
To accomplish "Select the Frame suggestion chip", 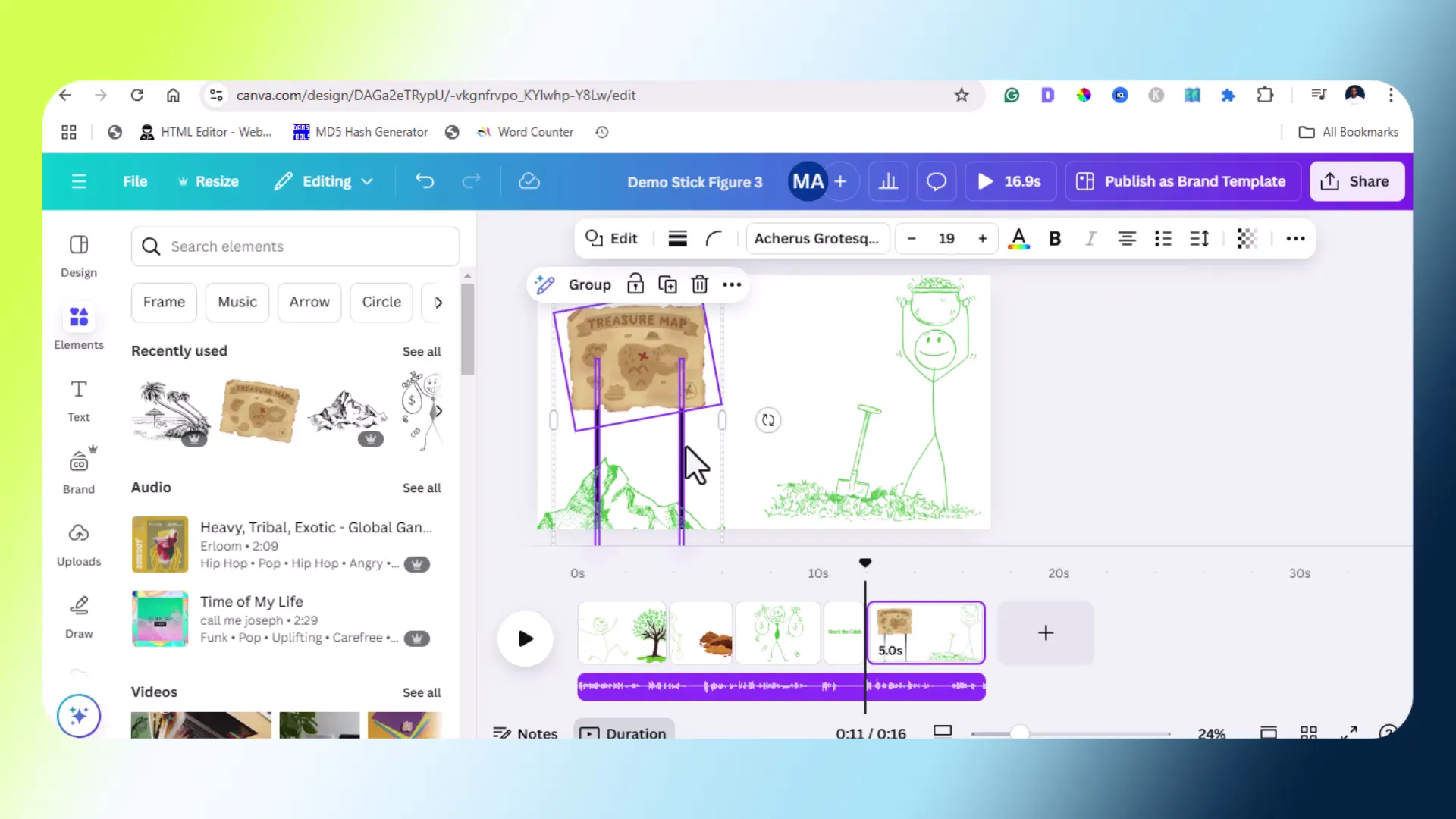I will click(x=164, y=302).
